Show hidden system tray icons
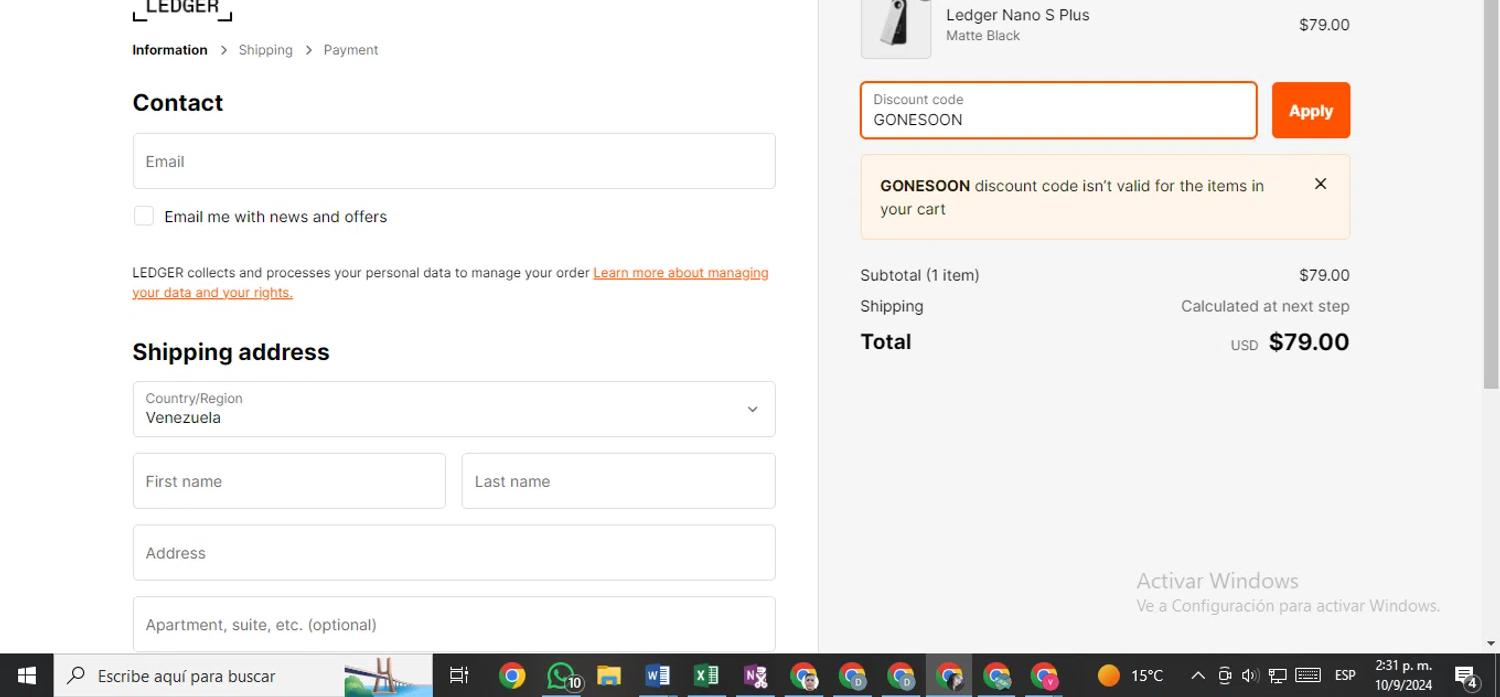The height and width of the screenshot is (697, 1500). pos(1197,676)
